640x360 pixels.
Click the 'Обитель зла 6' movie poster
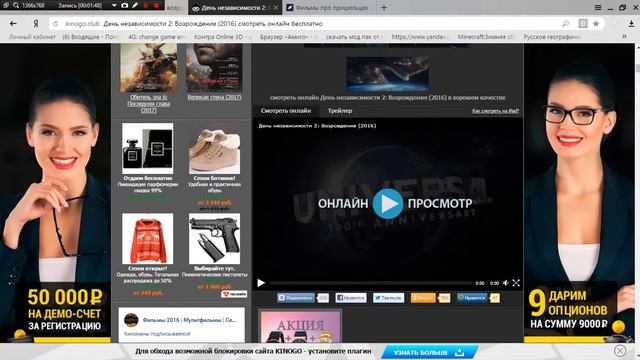(x=149, y=68)
